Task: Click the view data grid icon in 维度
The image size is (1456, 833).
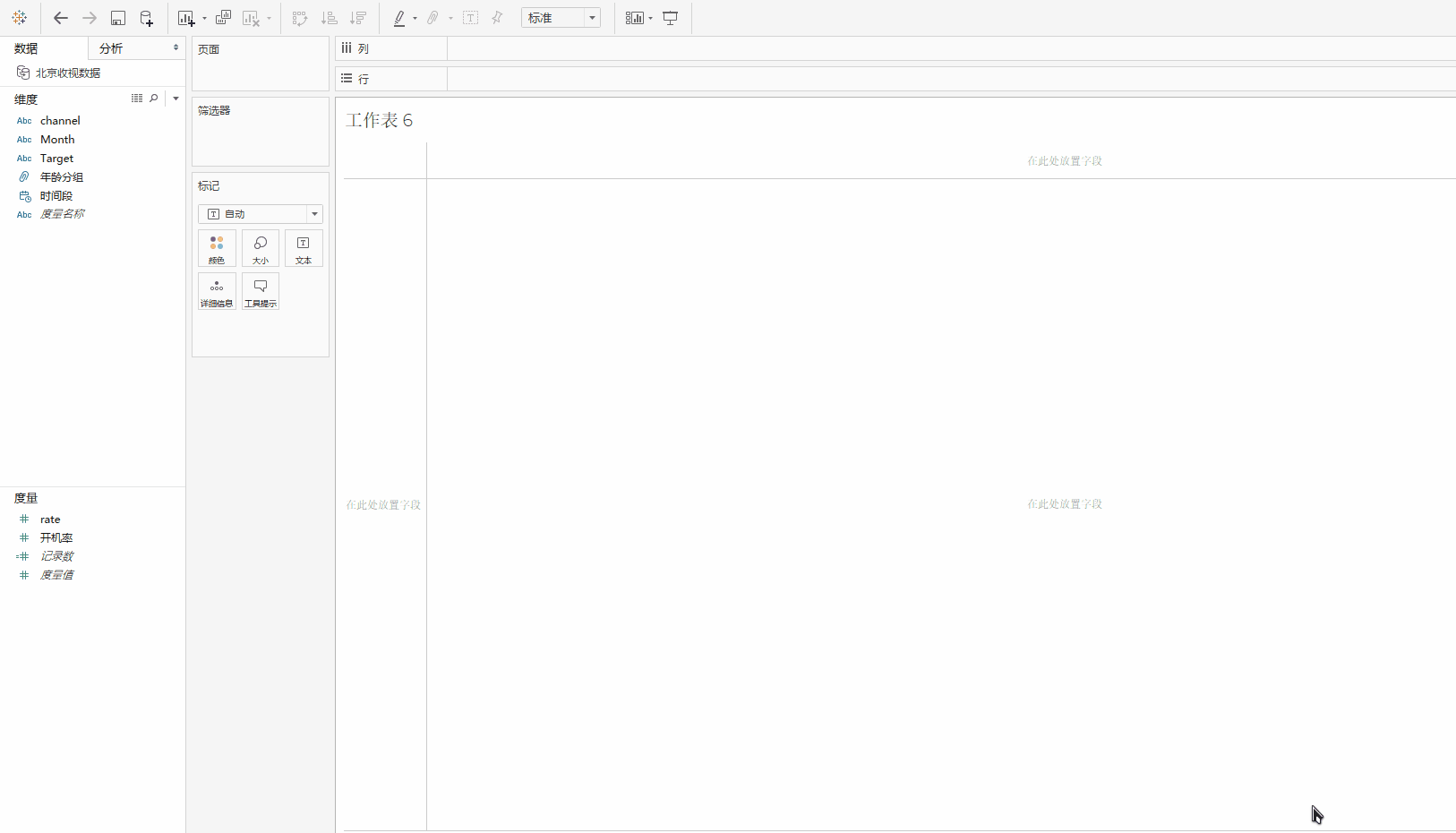Action: click(x=137, y=99)
